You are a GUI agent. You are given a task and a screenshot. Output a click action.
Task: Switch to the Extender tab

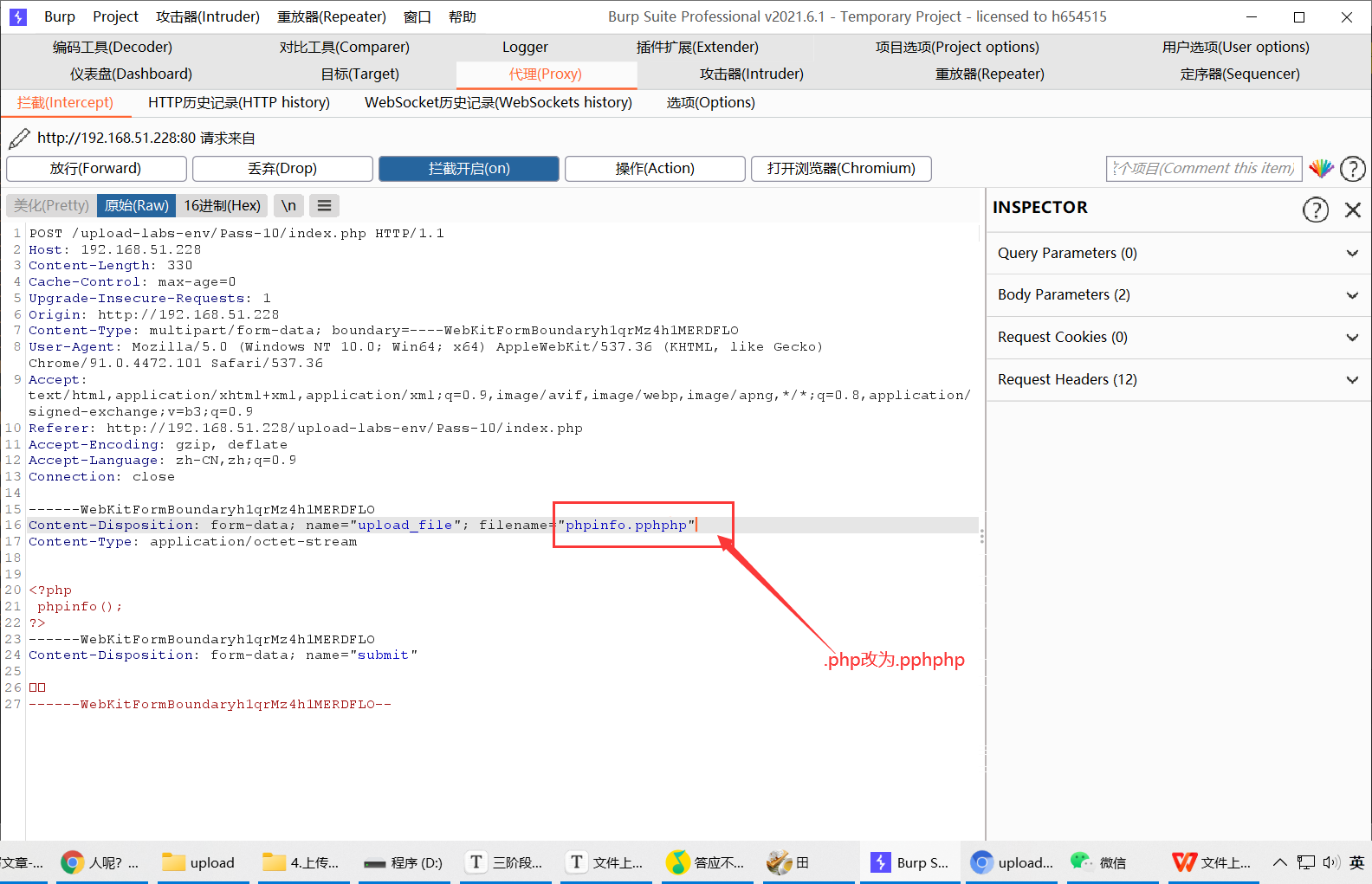(697, 47)
